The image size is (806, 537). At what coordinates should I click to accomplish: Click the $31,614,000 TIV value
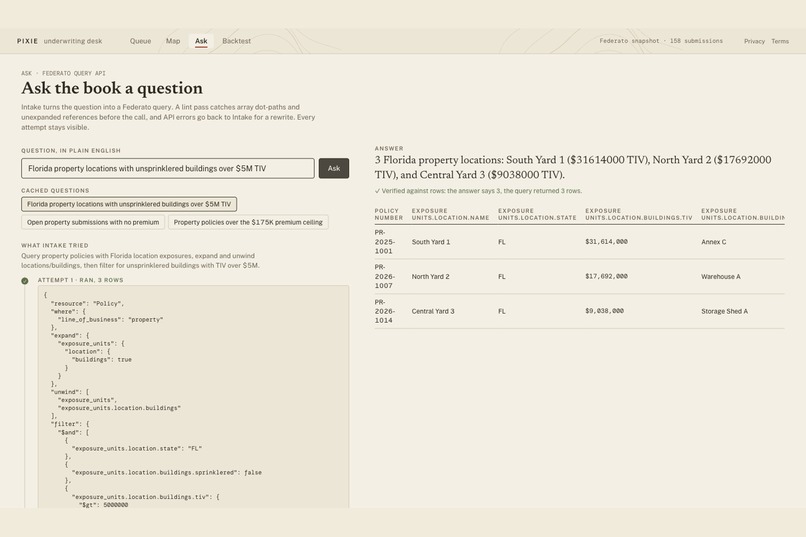pos(606,242)
